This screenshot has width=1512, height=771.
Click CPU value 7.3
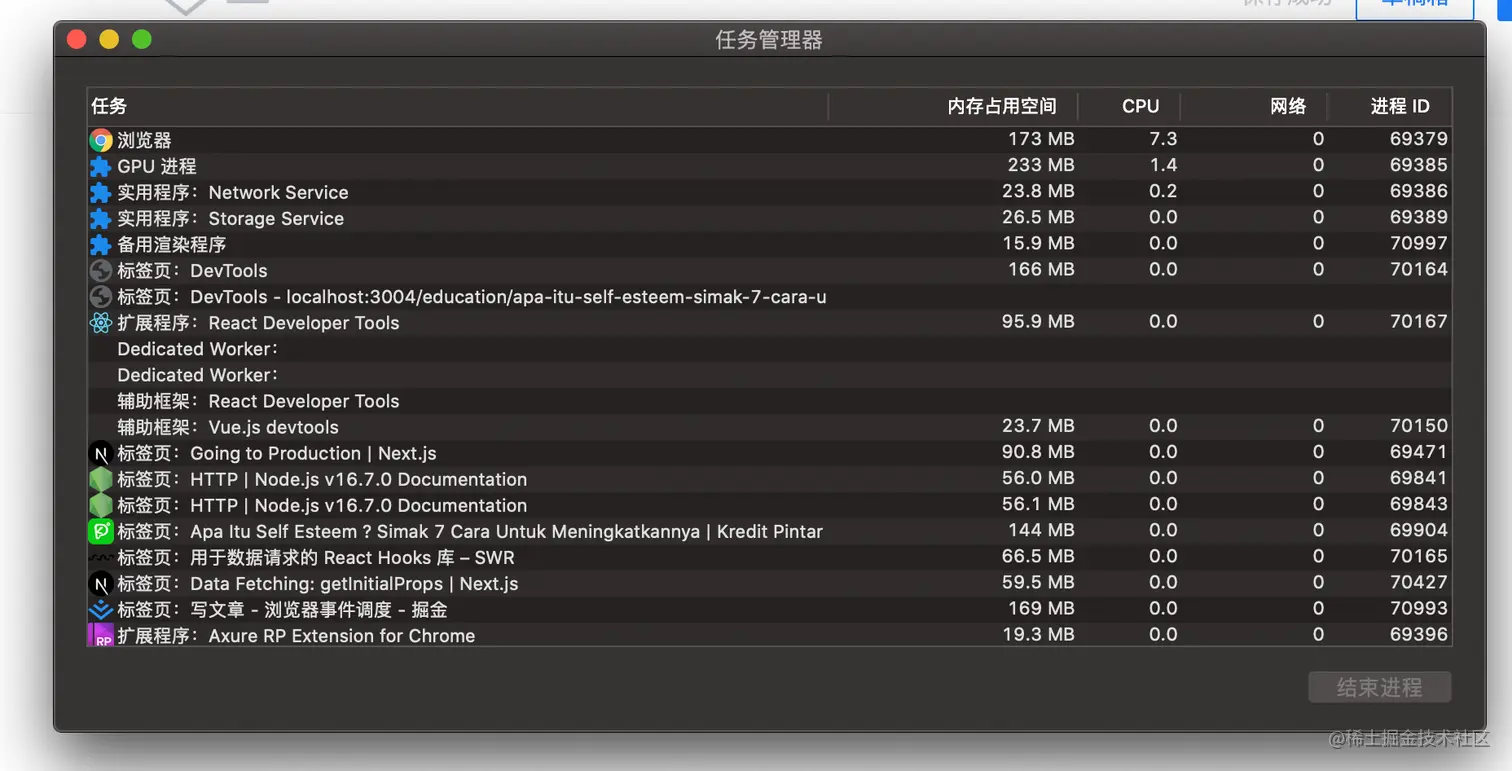(1163, 139)
